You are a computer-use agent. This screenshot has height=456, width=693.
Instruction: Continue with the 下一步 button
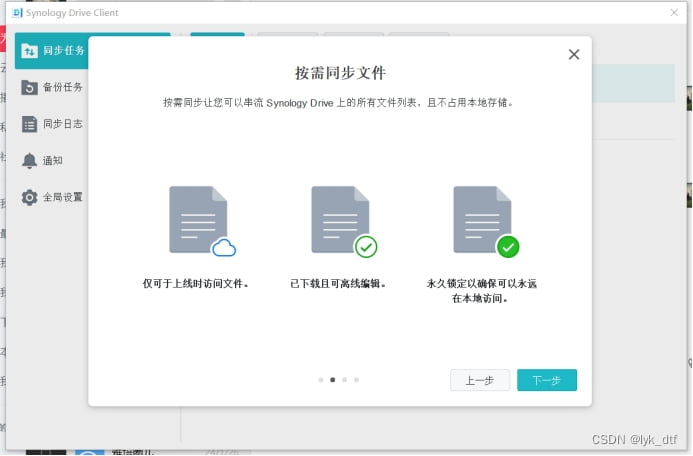(x=546, y=381)
